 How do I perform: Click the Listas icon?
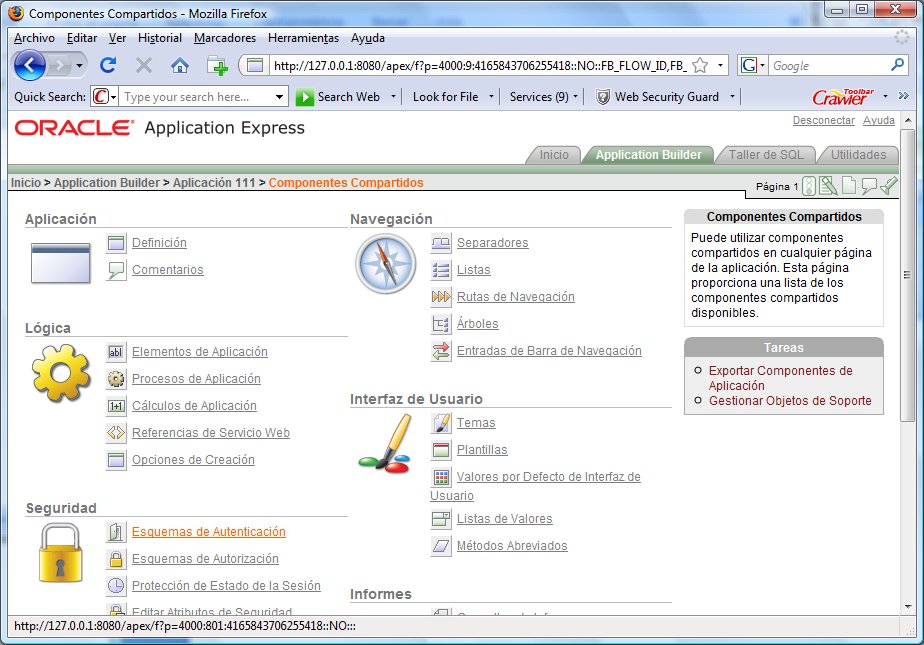441,270
